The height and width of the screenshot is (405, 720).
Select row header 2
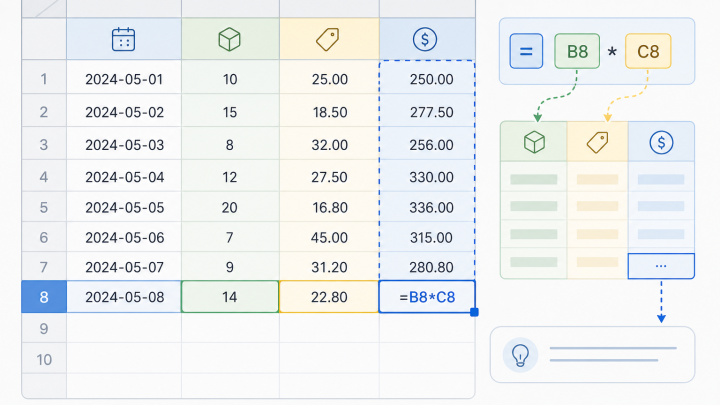[44, 112]
